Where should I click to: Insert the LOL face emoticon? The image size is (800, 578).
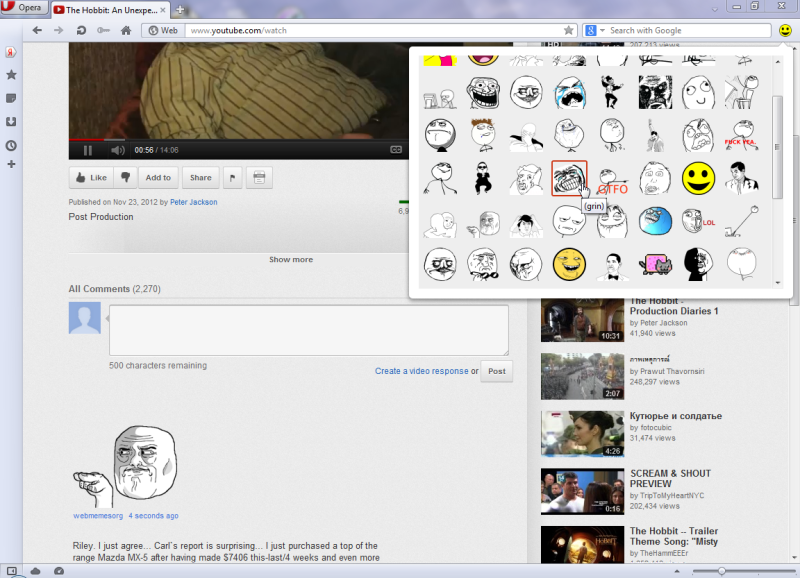click(698, 221)
